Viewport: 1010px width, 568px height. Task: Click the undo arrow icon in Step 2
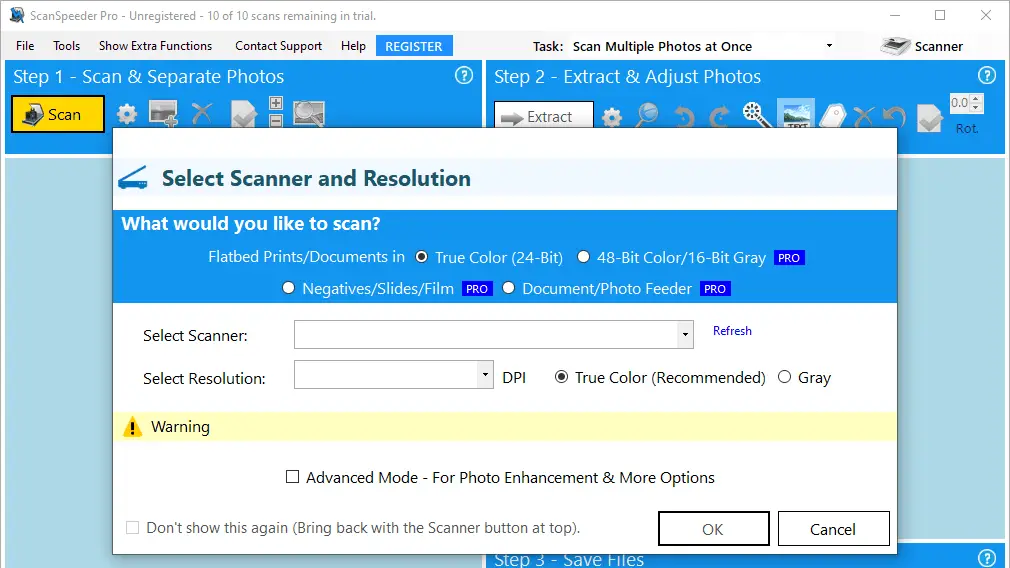pyautogui.click(x=894, y=117)
